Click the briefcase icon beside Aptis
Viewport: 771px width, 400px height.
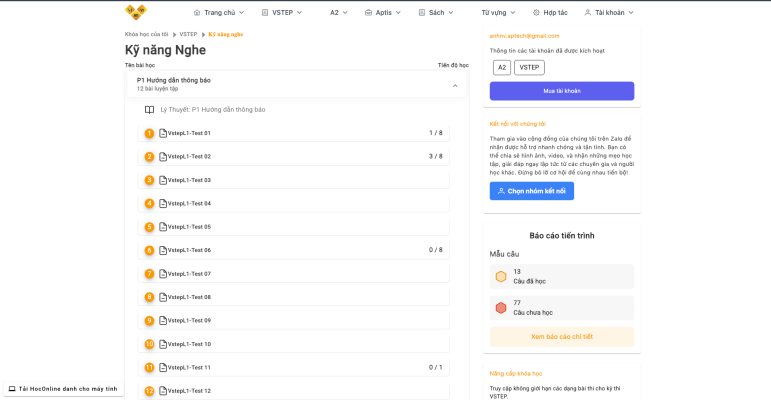click(368, 12)
